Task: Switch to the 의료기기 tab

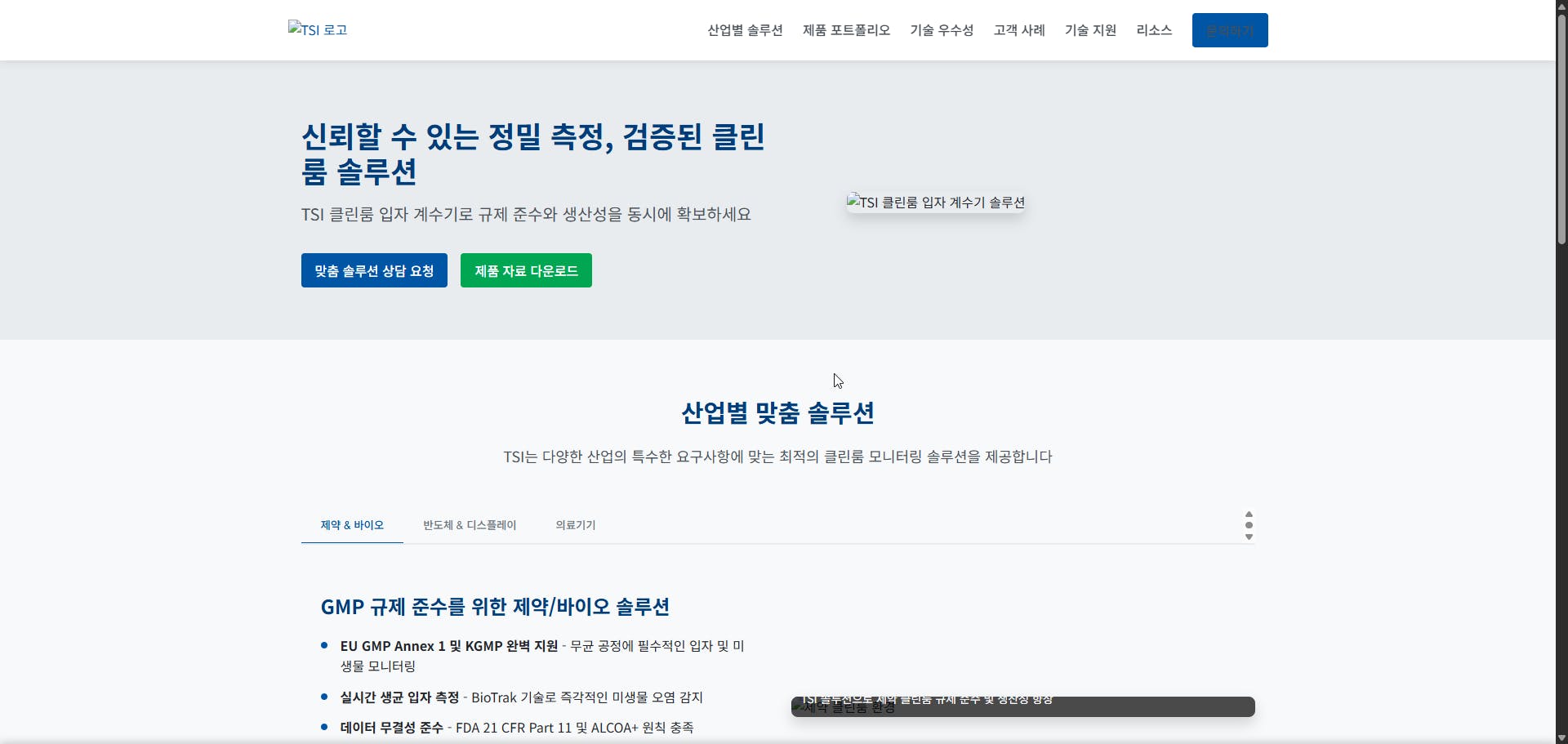Action: [x=576, y=525]
